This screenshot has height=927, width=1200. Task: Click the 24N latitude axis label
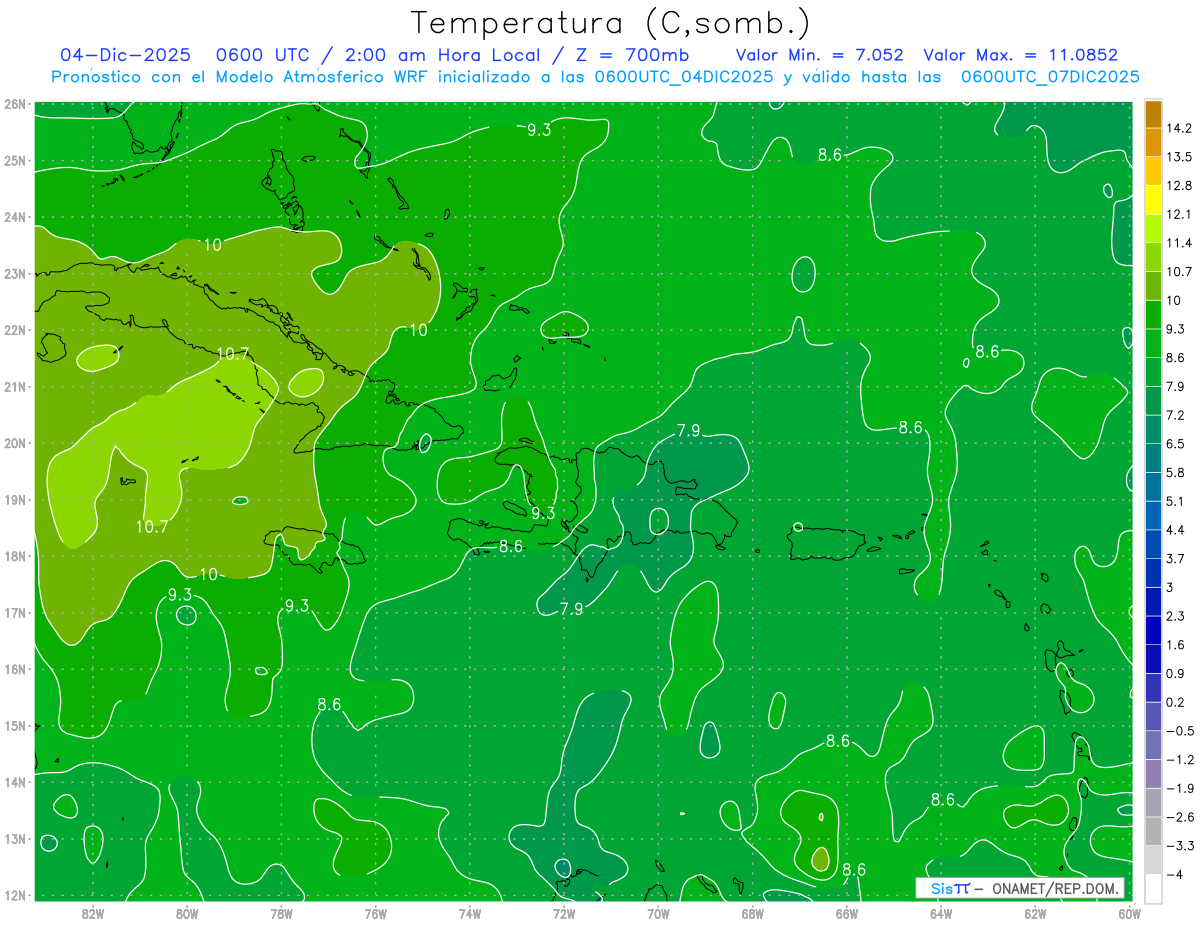click(15, 217)
